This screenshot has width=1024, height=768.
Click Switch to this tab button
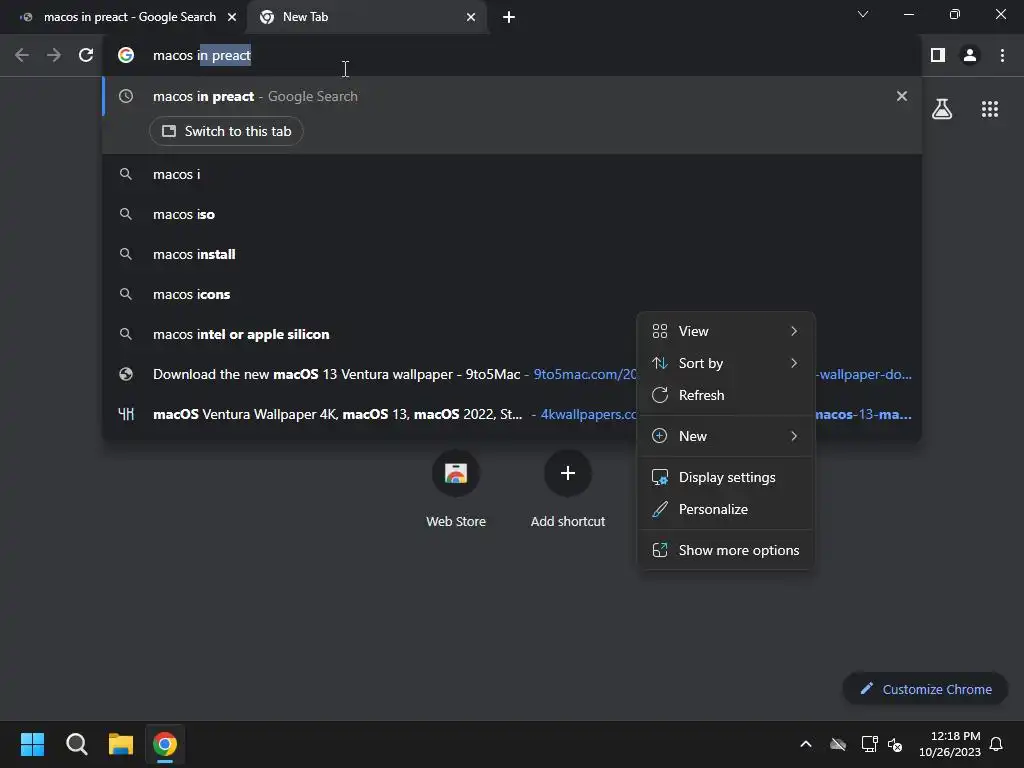click(226, 131)
